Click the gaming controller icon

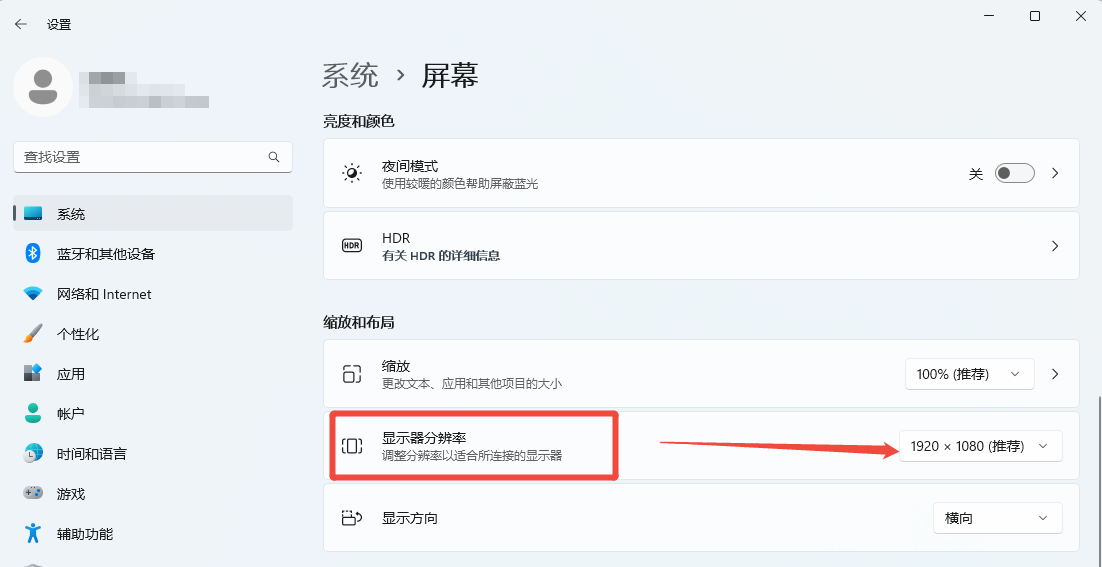pos(33,493)
